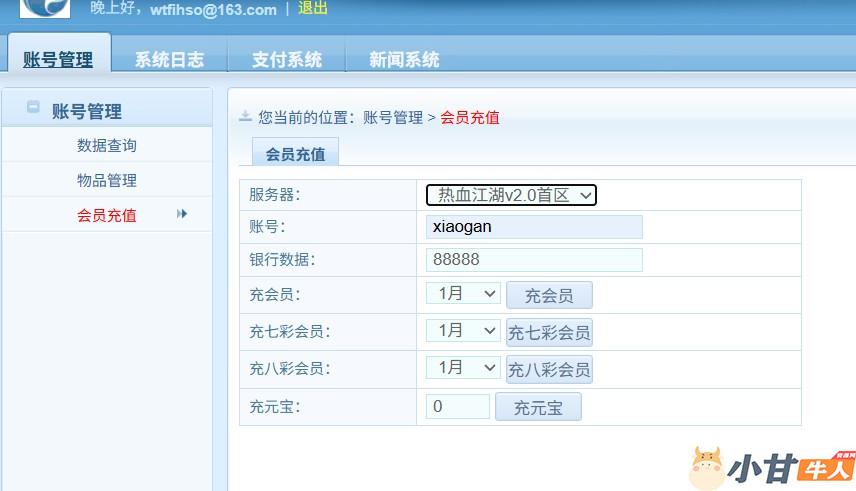
Task: Go to the 新闻系统 tab
Action: (404, 59)
